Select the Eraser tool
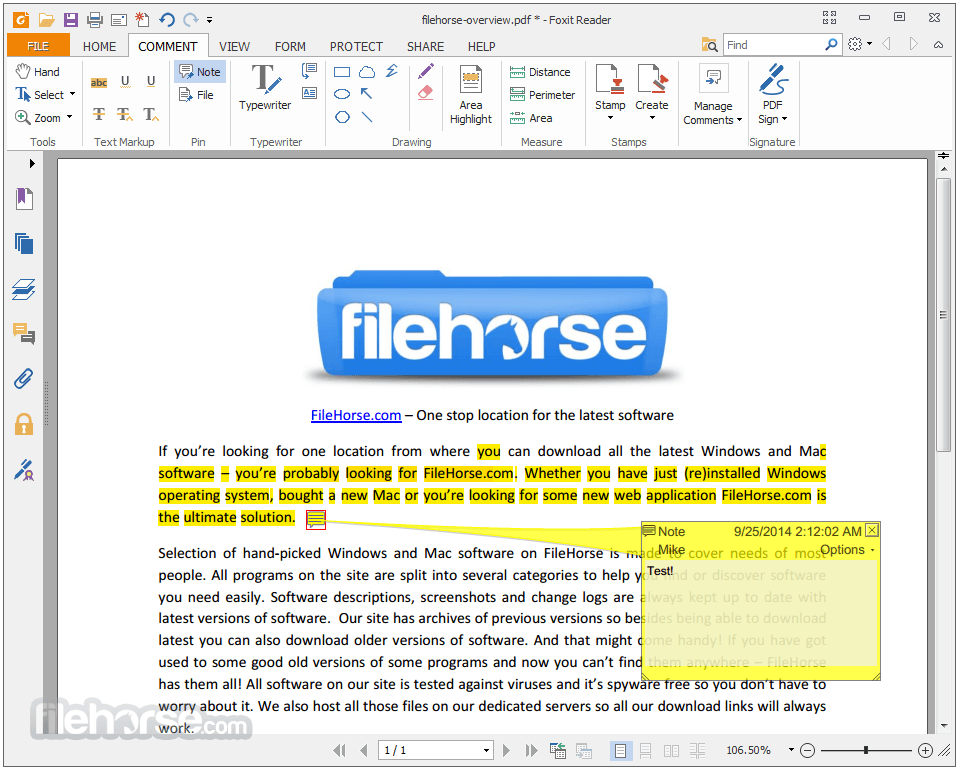This screenshot has height=770, width=959. point(426,93)
